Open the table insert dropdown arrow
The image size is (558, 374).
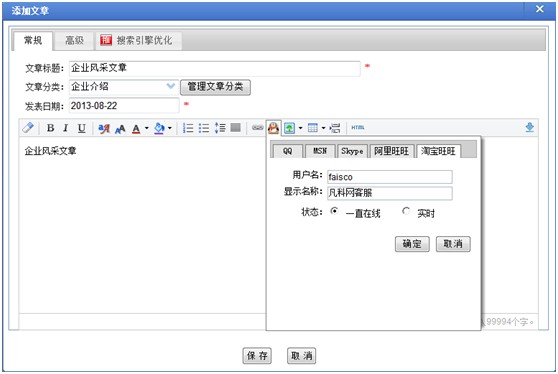323,128
